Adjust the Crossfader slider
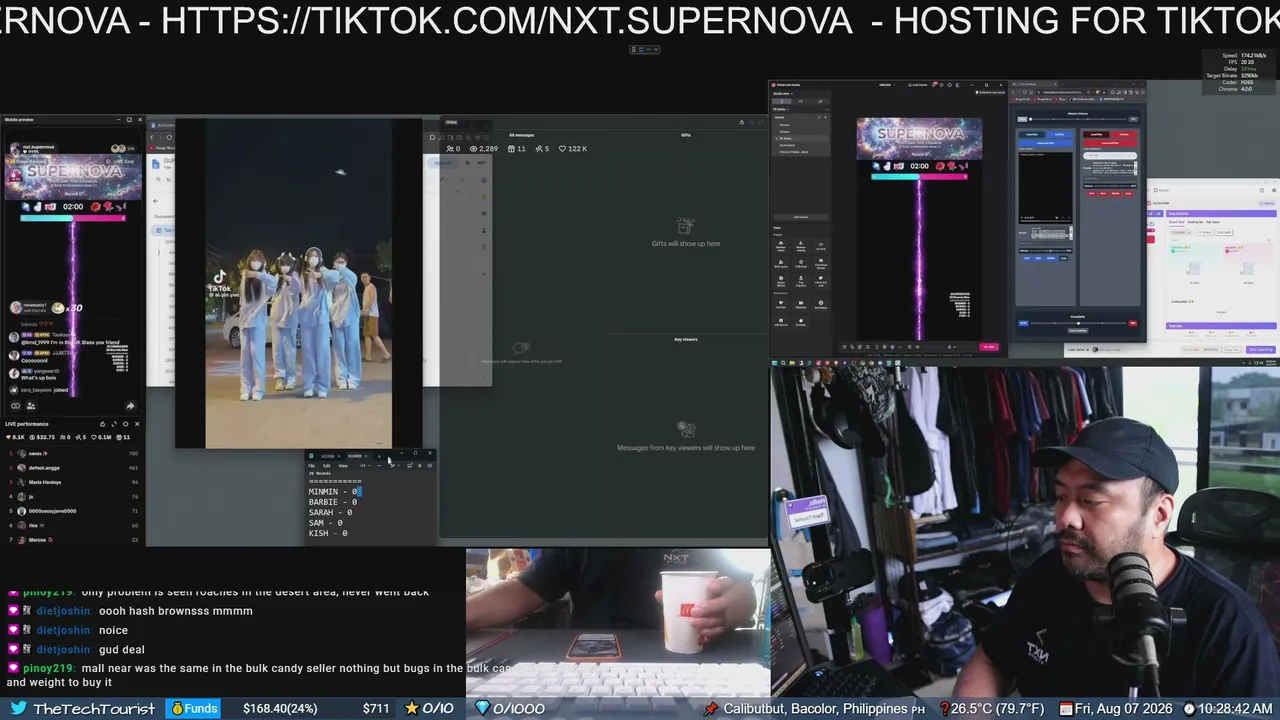The height and width of the screenshot is (720, 1280). [x=1078, y=323]
